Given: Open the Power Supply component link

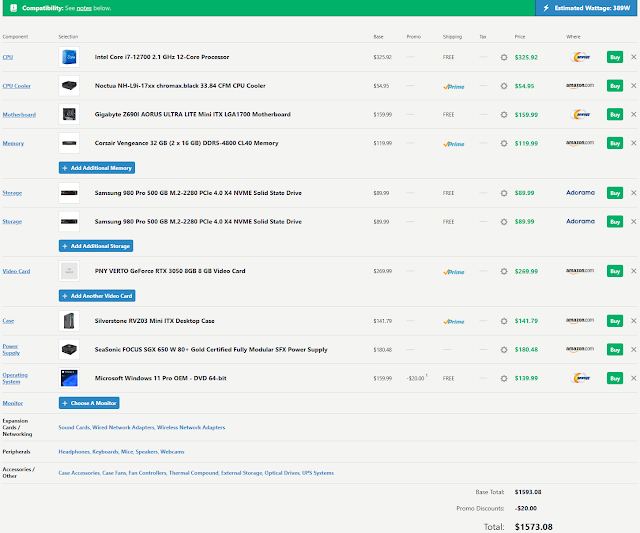Looking at the screenshot, I should (11, 349).
